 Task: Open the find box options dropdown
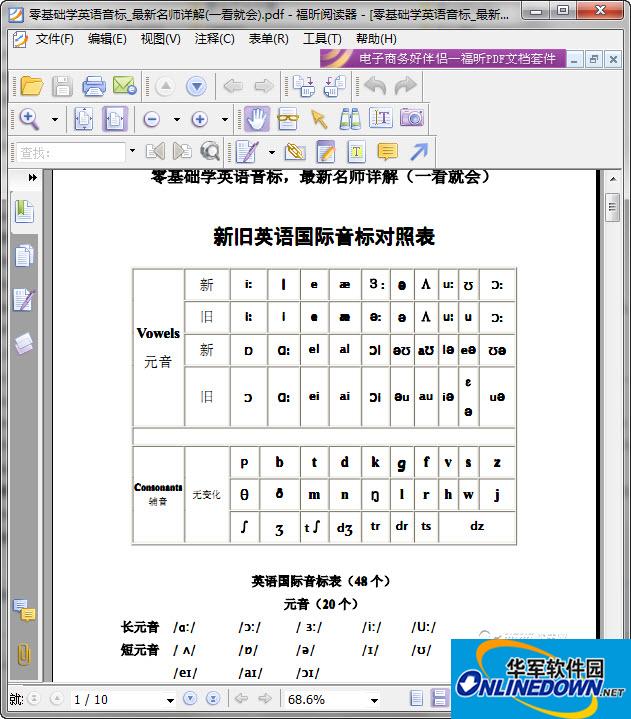point(132,150)
